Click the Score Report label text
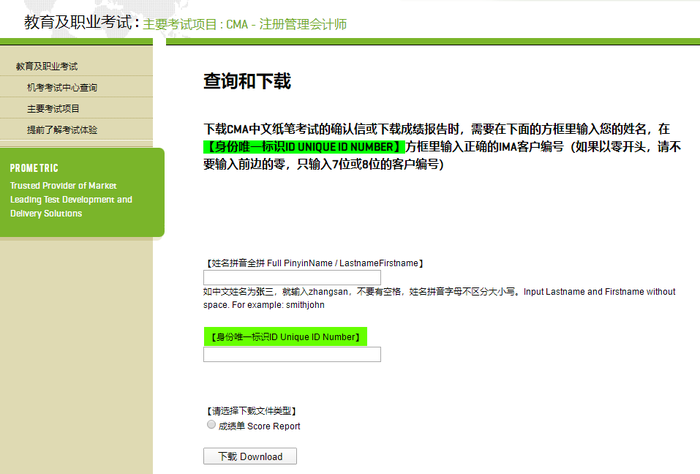This screenshot has width=700, height=474. pyautogui.click(x=259, y=426)
